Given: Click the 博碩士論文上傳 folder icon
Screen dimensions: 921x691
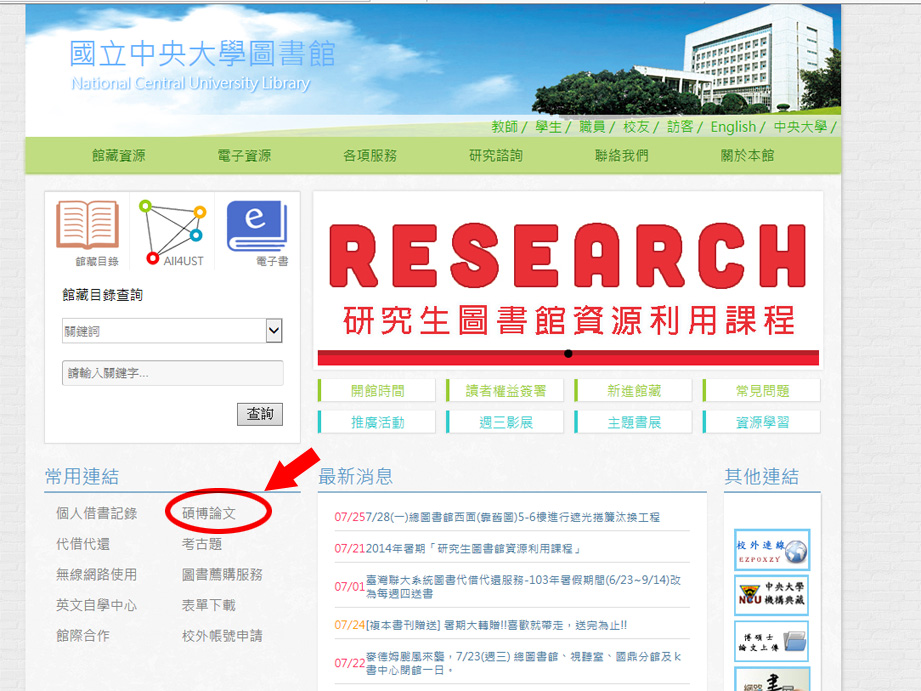Looking at the screenshot, I should click(x=771, y=641).
